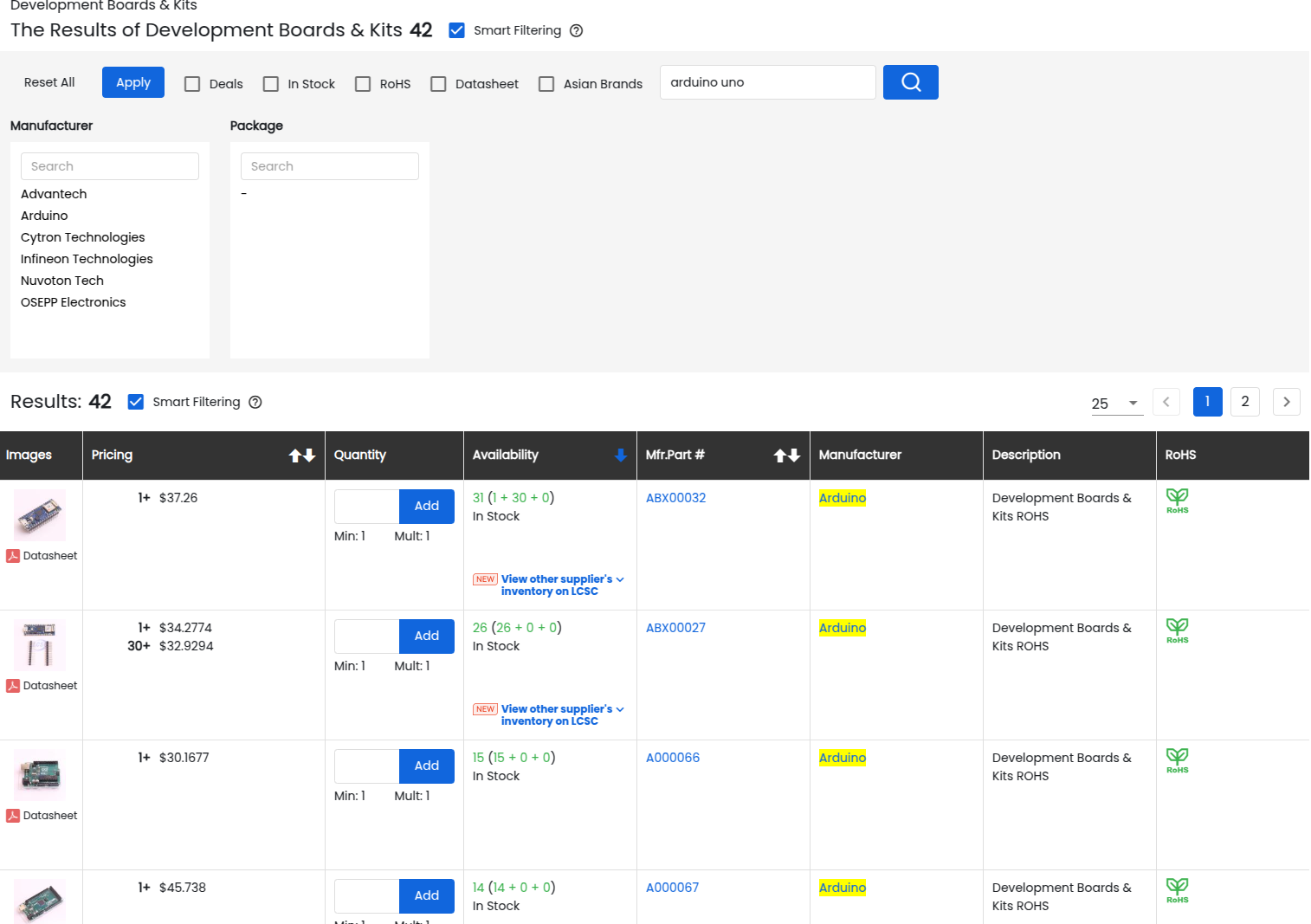Go to previous page arrow
This screenshot has height=924, width=1311.
point(1166,402)
